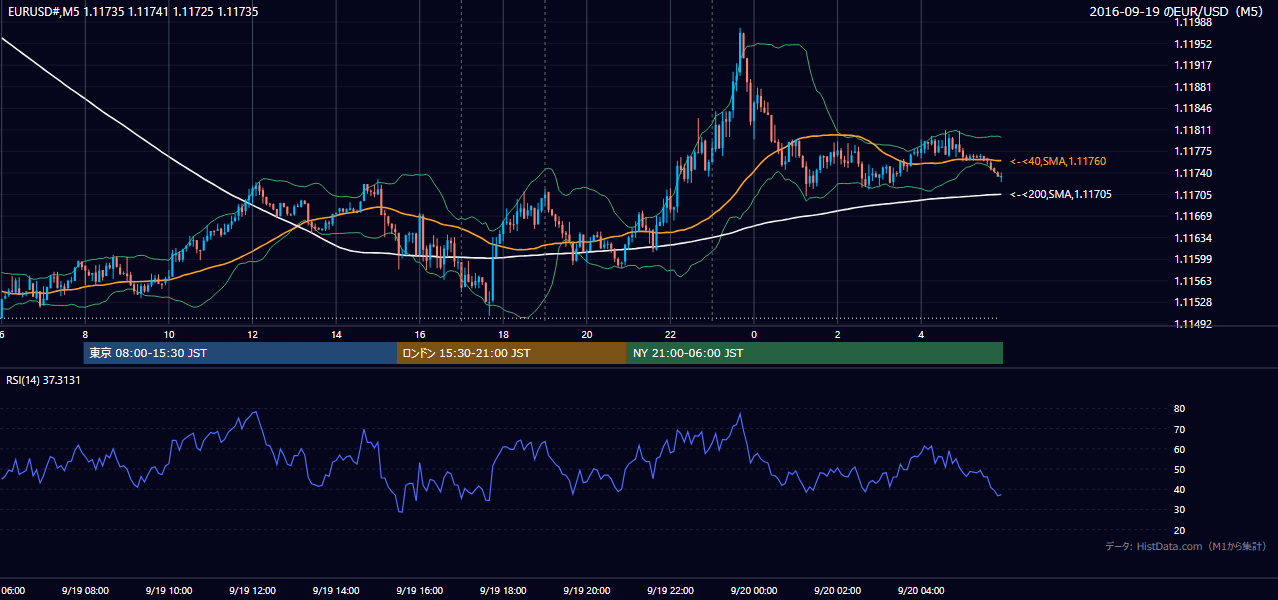This screenshot has height=600, width=1278.
Task: Click the ロンドン 15:30-21:00 JST session bar
Action: pos(512,353)
